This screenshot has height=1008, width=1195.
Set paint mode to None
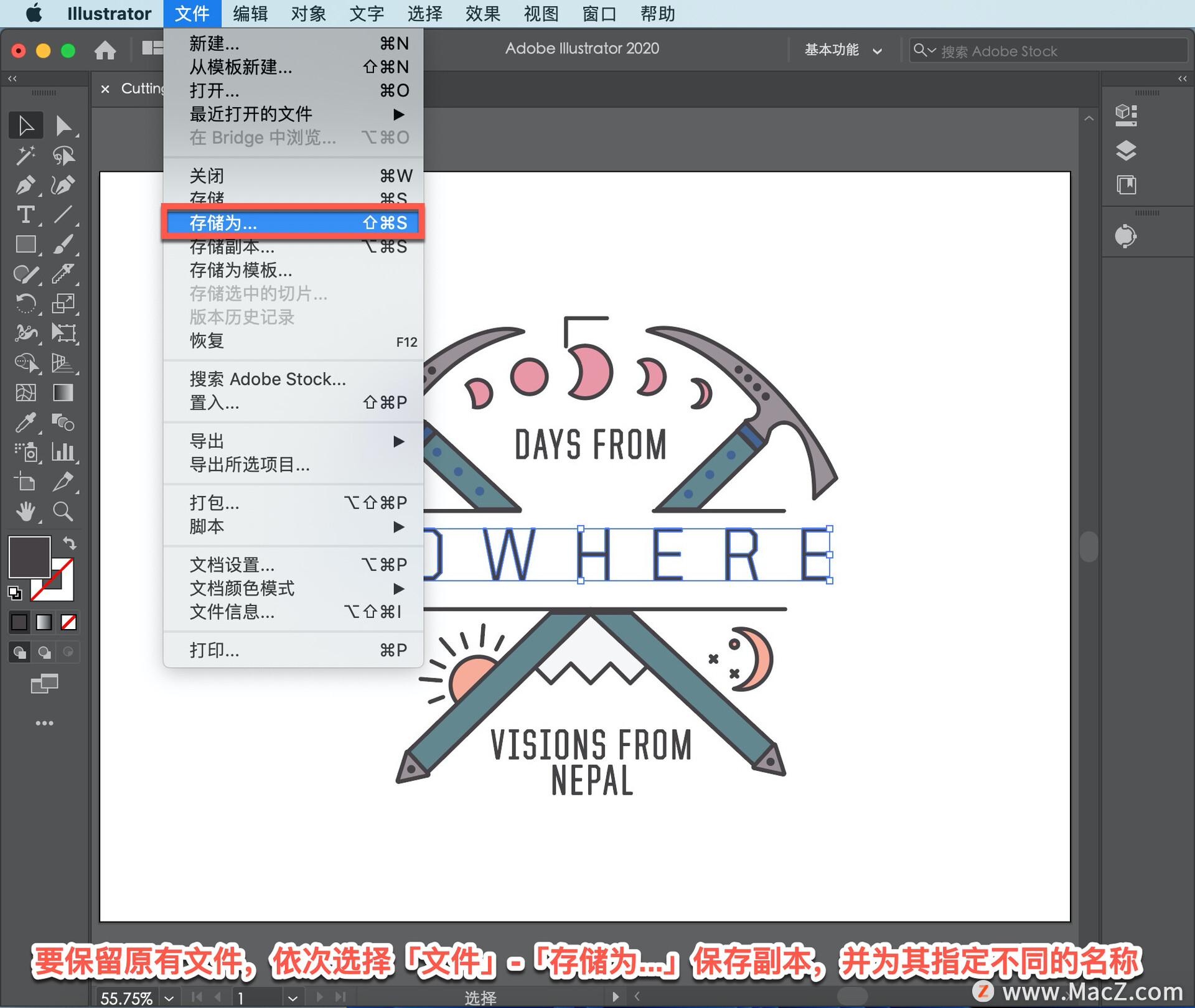[68, 622]
